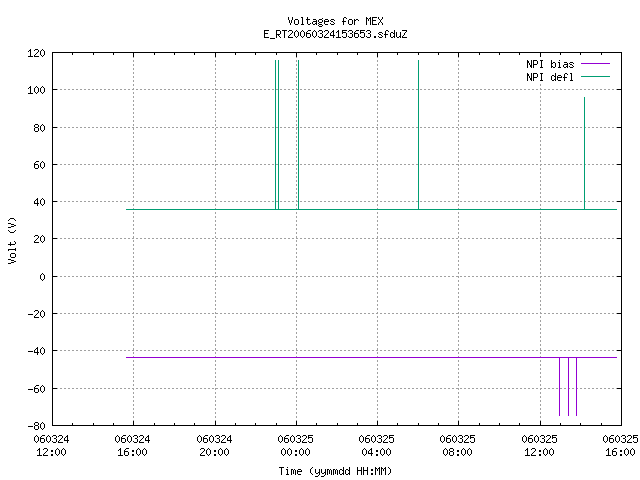The height and width of the screenshot is (480, 640).
Task: Click the x-axis label 060325 16:00
Action: tap(620, 446)
